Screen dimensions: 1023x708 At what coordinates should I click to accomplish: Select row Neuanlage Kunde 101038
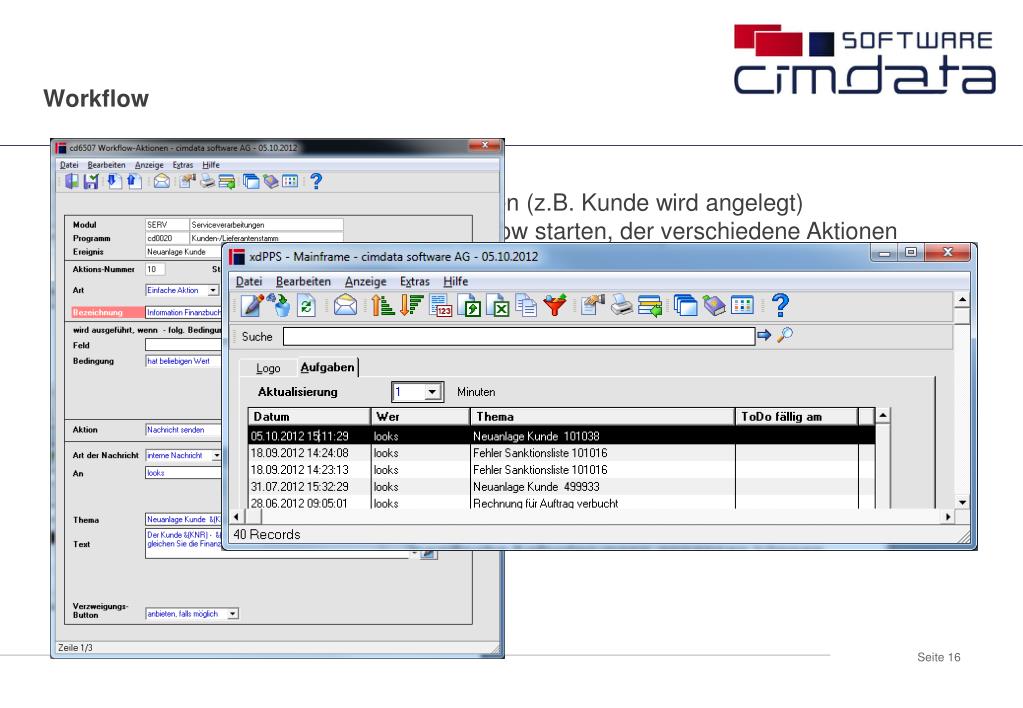[x=562, y=436]
